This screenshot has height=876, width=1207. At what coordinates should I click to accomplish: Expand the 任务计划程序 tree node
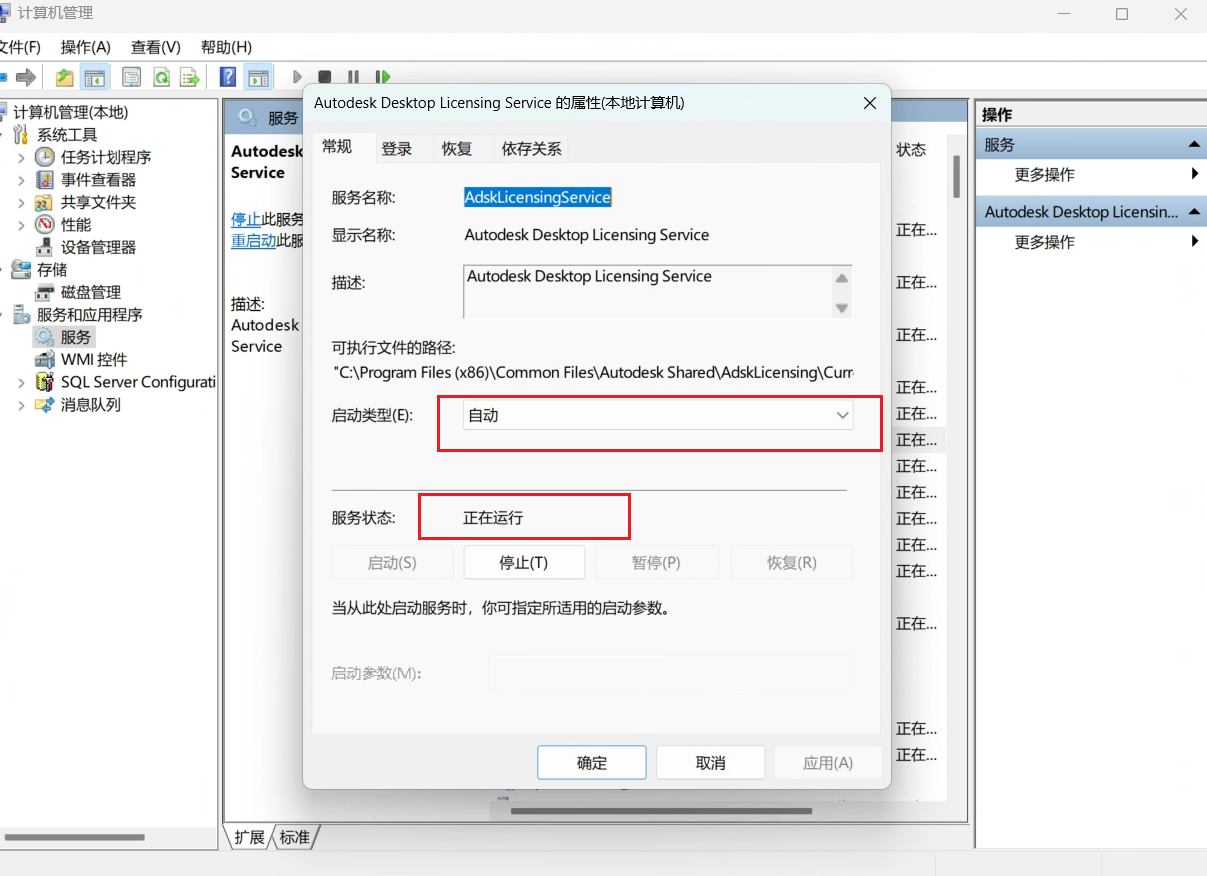coord(22,157)
